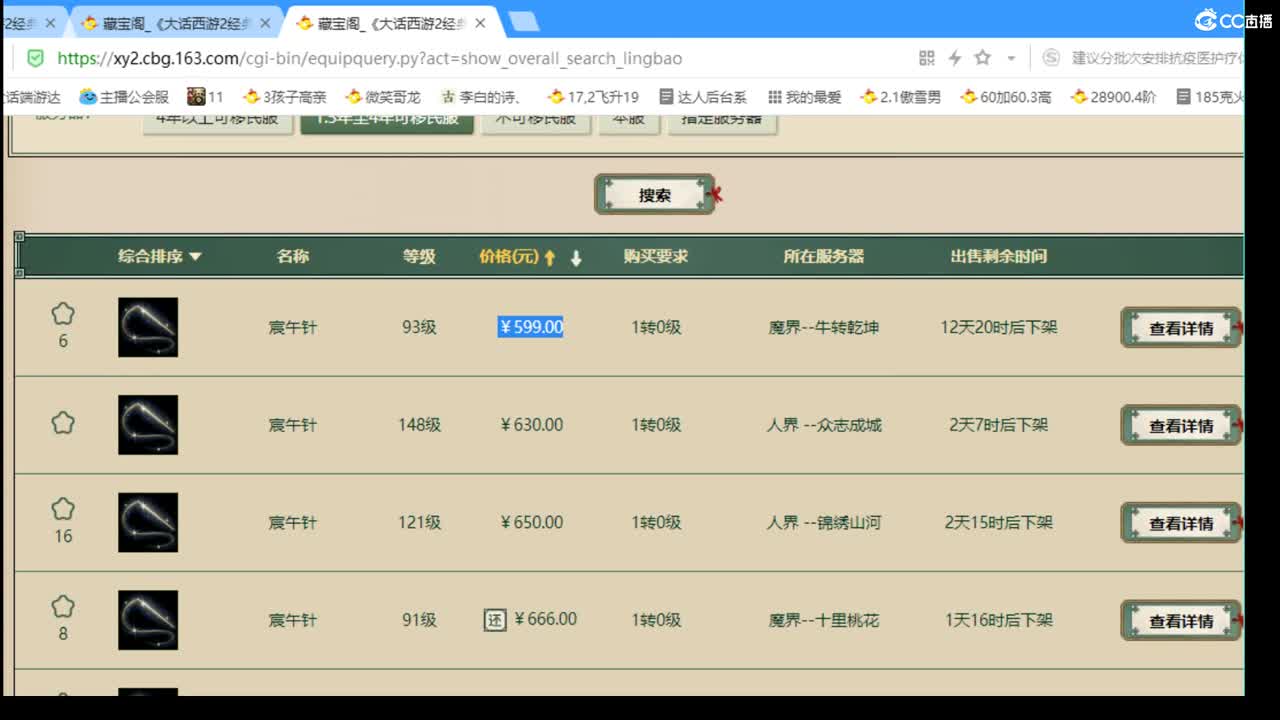
Task: Click the highlighted ¥599.00 price
Action: click(x=530, y=327)
